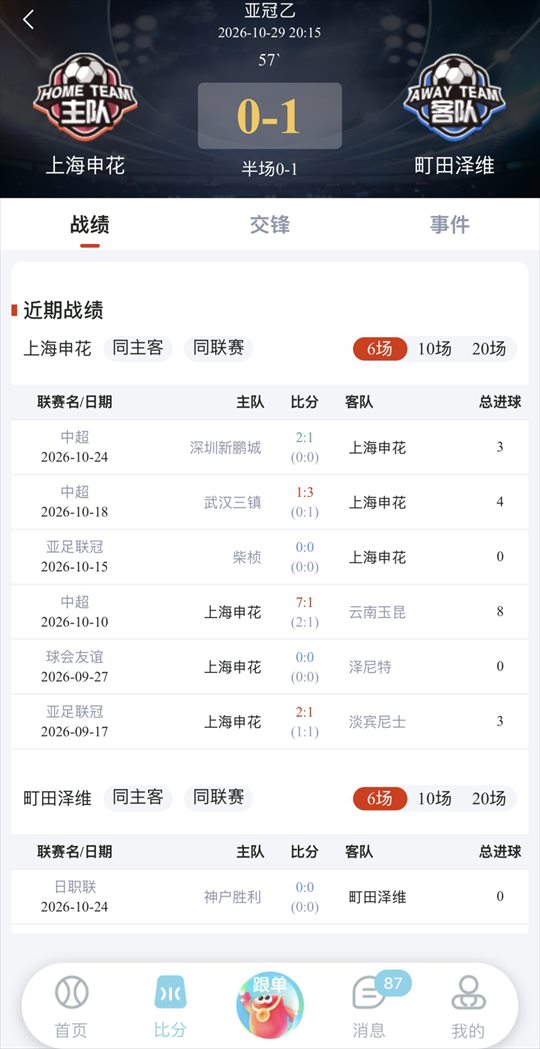
Task: Switch to the 事件 tab
Action: [450, 225]
